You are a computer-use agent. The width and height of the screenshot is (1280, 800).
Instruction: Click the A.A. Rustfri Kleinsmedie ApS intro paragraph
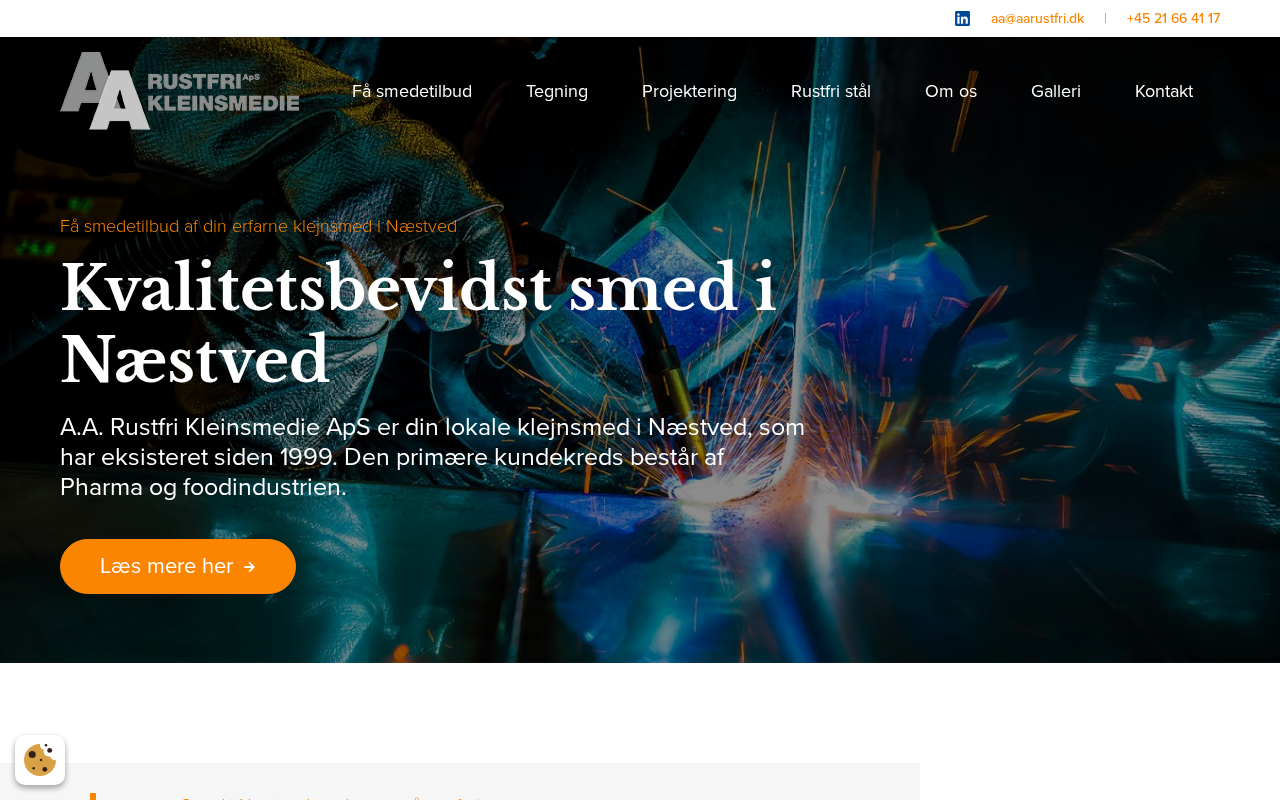pyautogui.click(x=432, y=457)
